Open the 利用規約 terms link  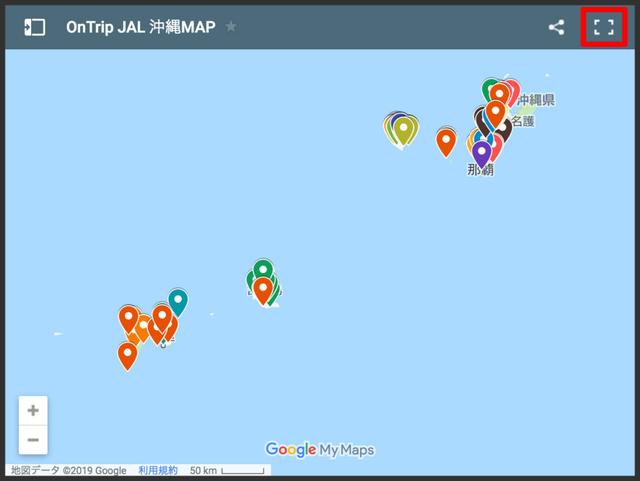coord(158,470)
